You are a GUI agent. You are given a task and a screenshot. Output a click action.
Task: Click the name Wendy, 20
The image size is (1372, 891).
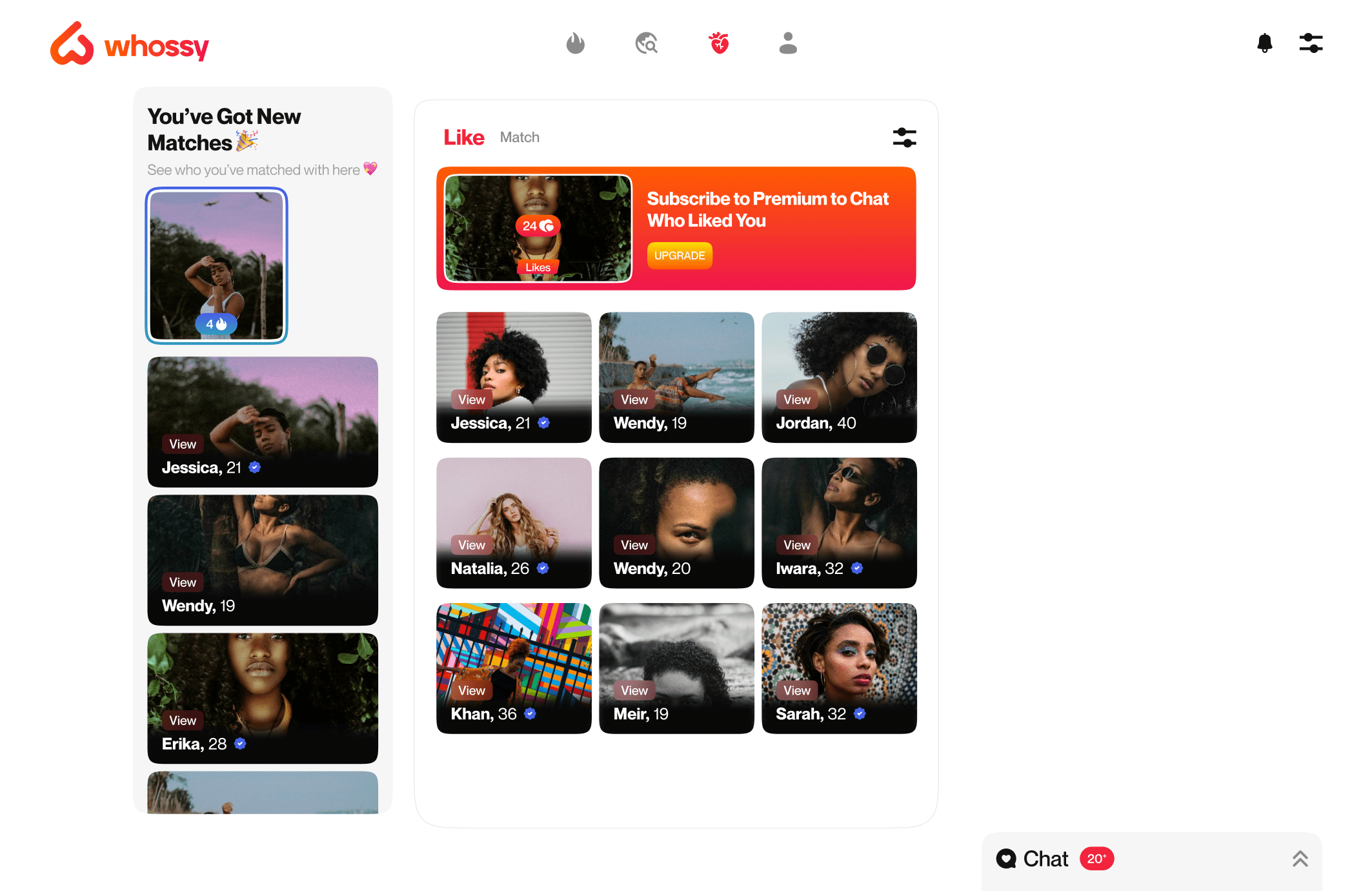(652, 568)
